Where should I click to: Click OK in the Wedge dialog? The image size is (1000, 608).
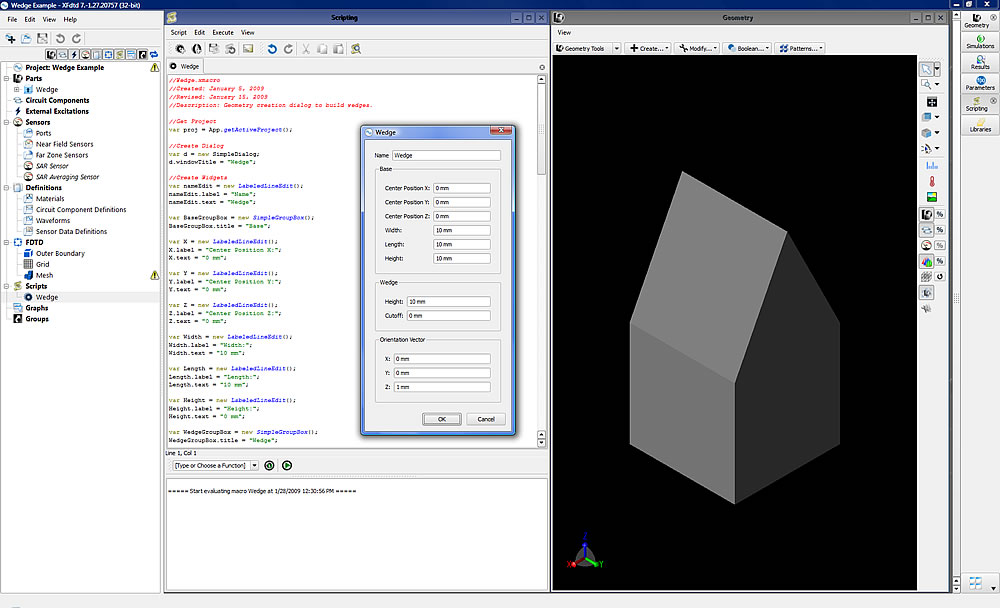441,419
